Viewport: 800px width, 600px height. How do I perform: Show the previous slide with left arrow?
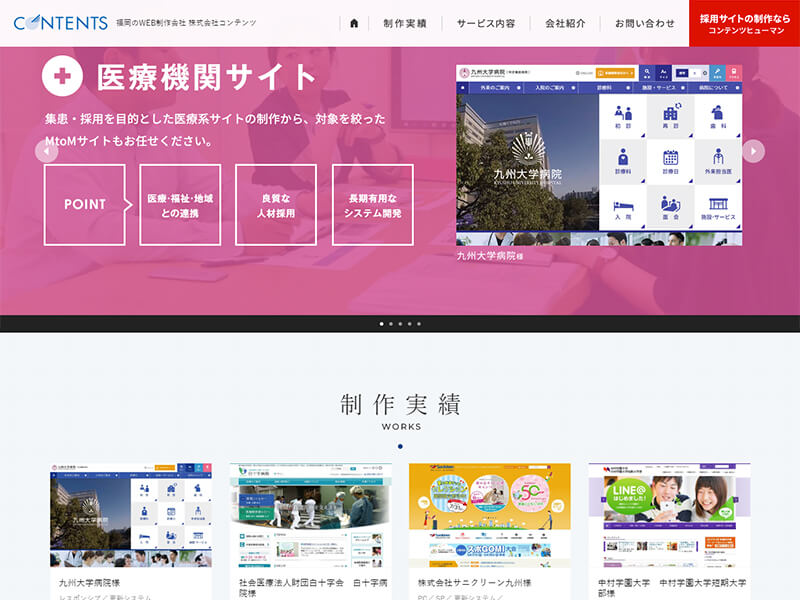(x=46, y=151)
